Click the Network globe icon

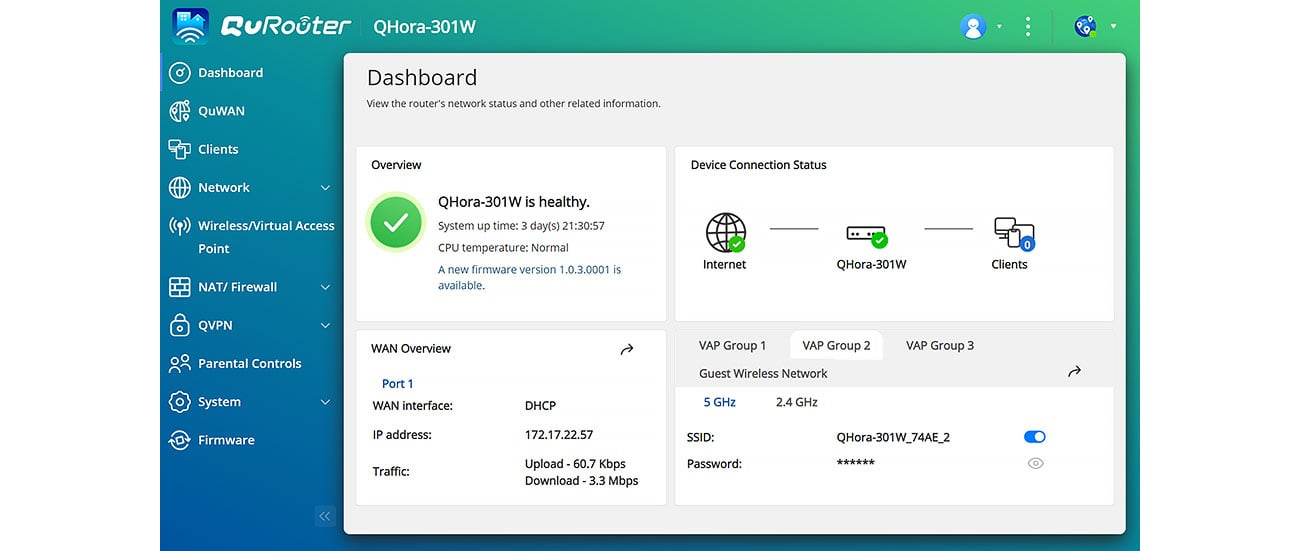coord(179,187)
